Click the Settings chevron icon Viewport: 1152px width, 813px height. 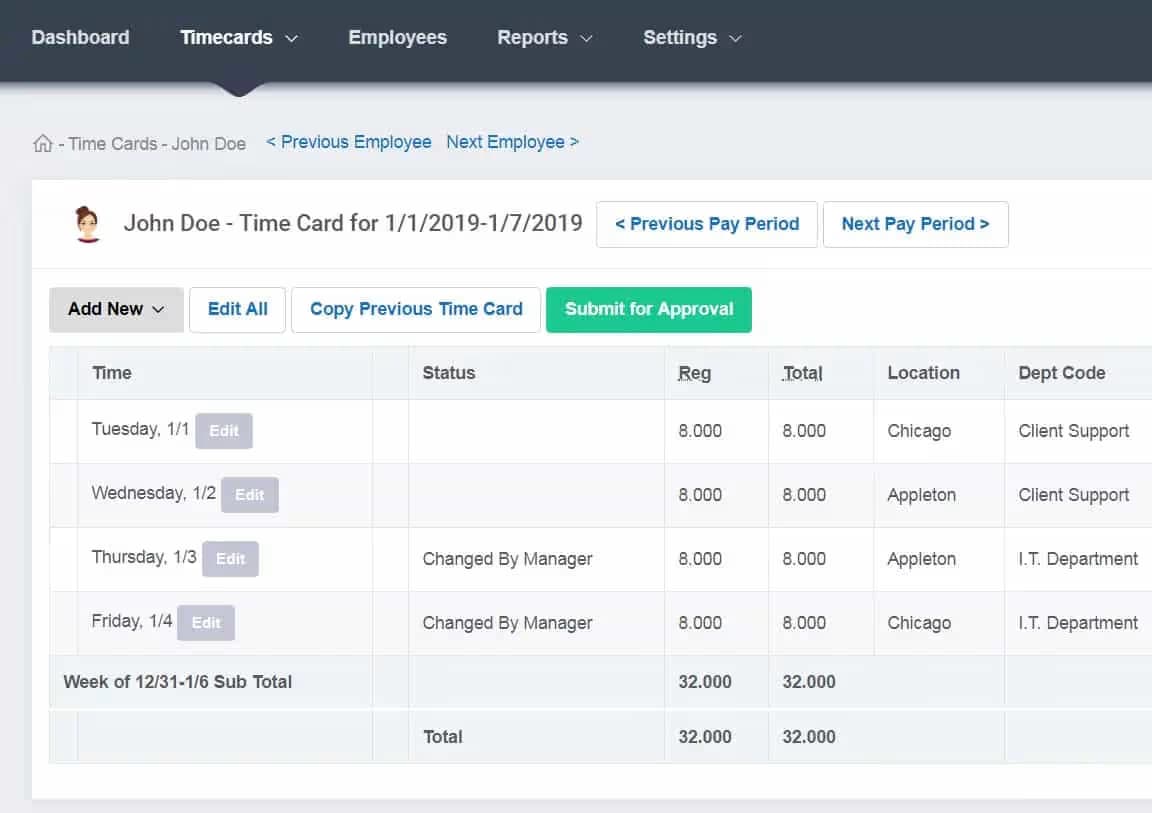(736, 38)
